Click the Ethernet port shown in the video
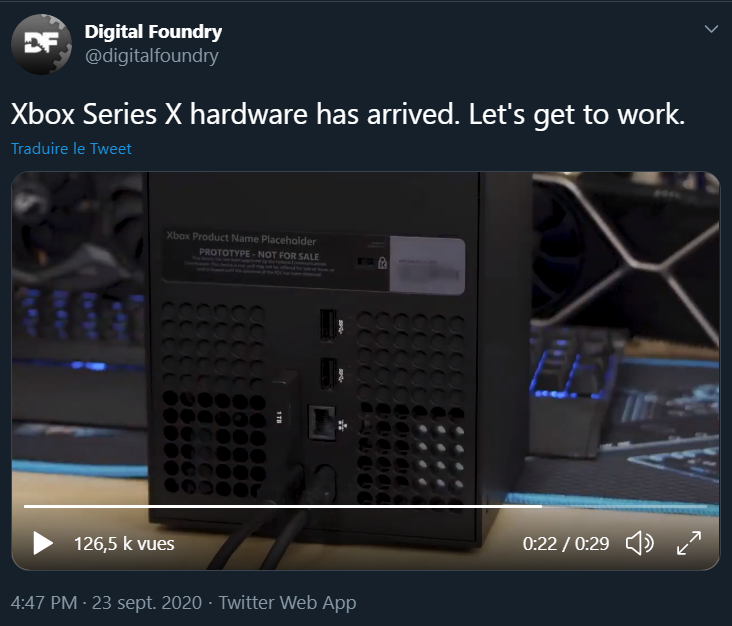732x626 pixels. (322, 422)
